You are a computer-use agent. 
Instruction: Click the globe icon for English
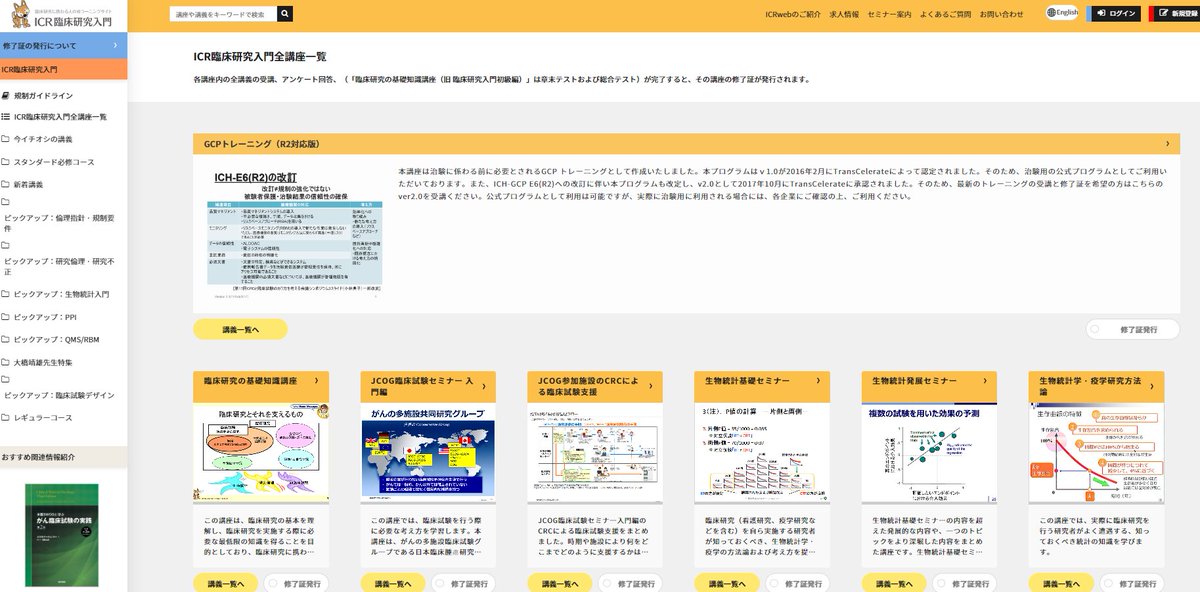[x=1051, y=13]
